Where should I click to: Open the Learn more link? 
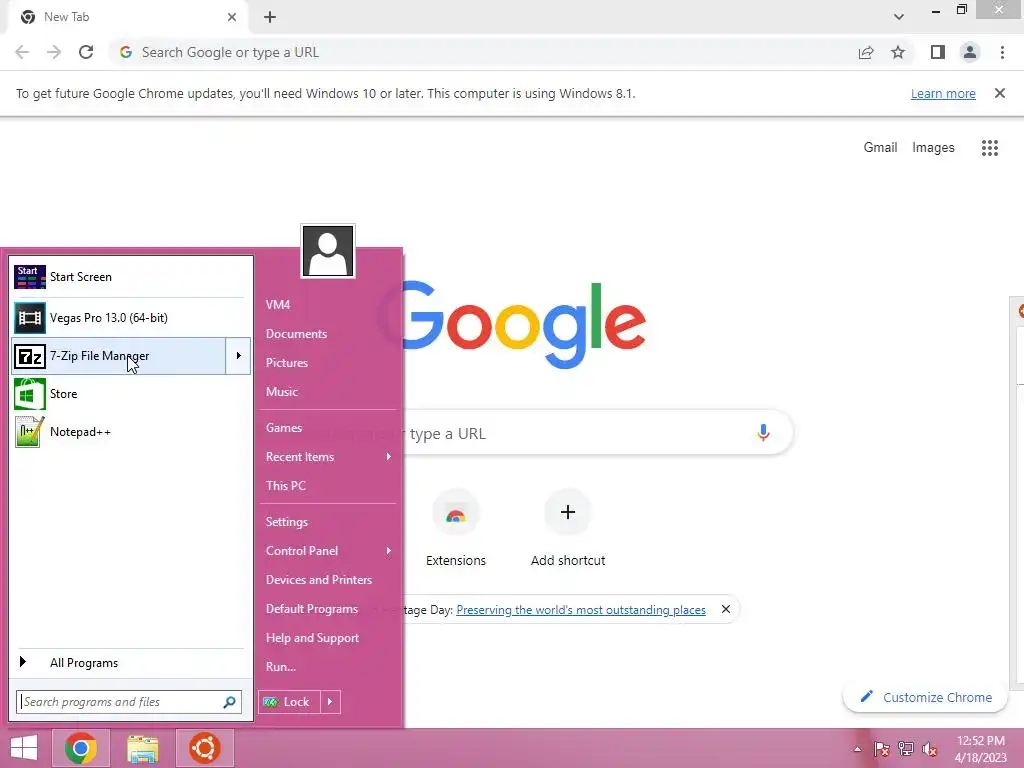943,93
